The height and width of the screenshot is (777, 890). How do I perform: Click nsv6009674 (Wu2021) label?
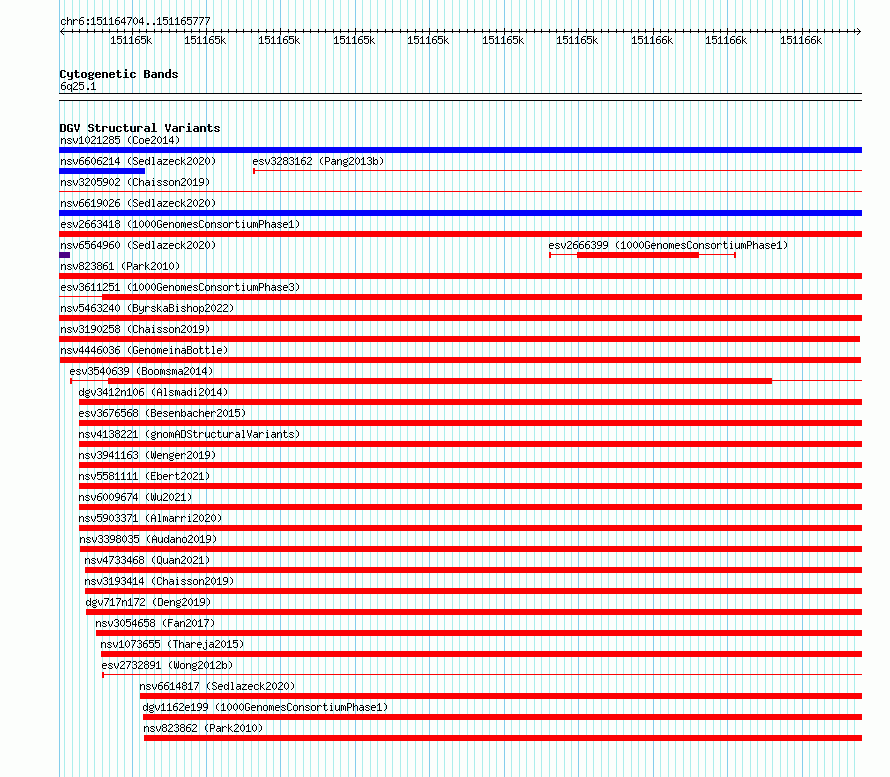pyautogui.click(x=135, y=497)
